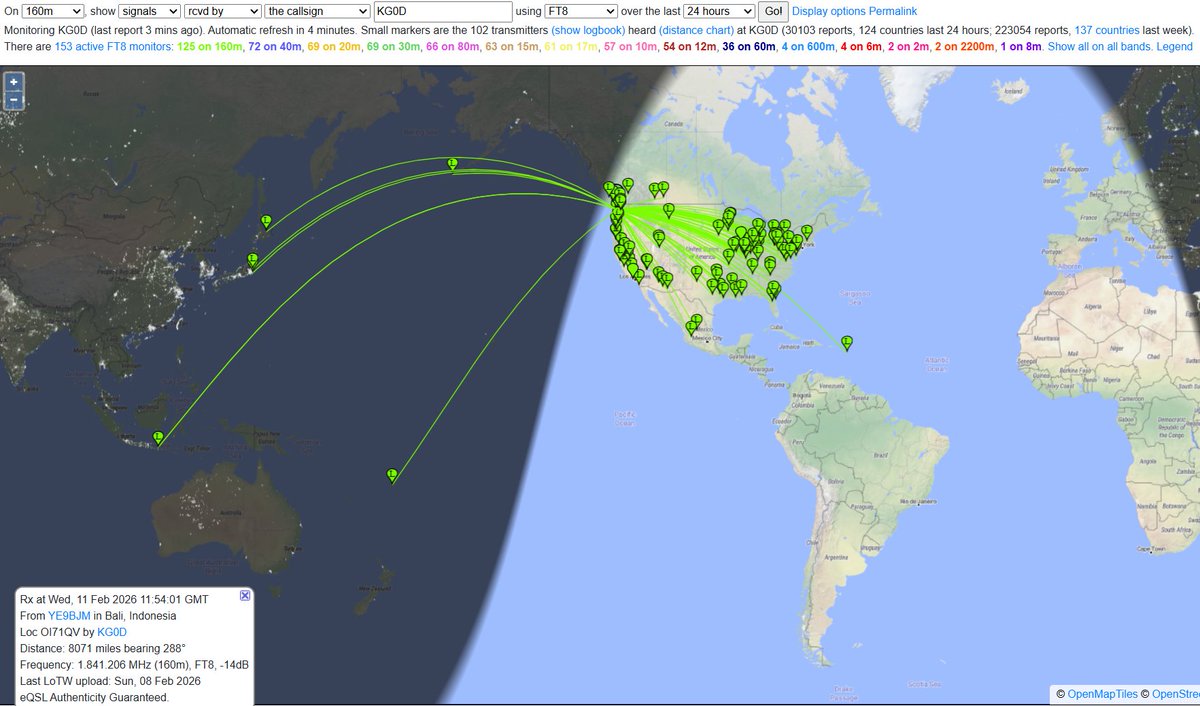
Task: Select the '4 on 6m' band link
Action: click(861, 47)
